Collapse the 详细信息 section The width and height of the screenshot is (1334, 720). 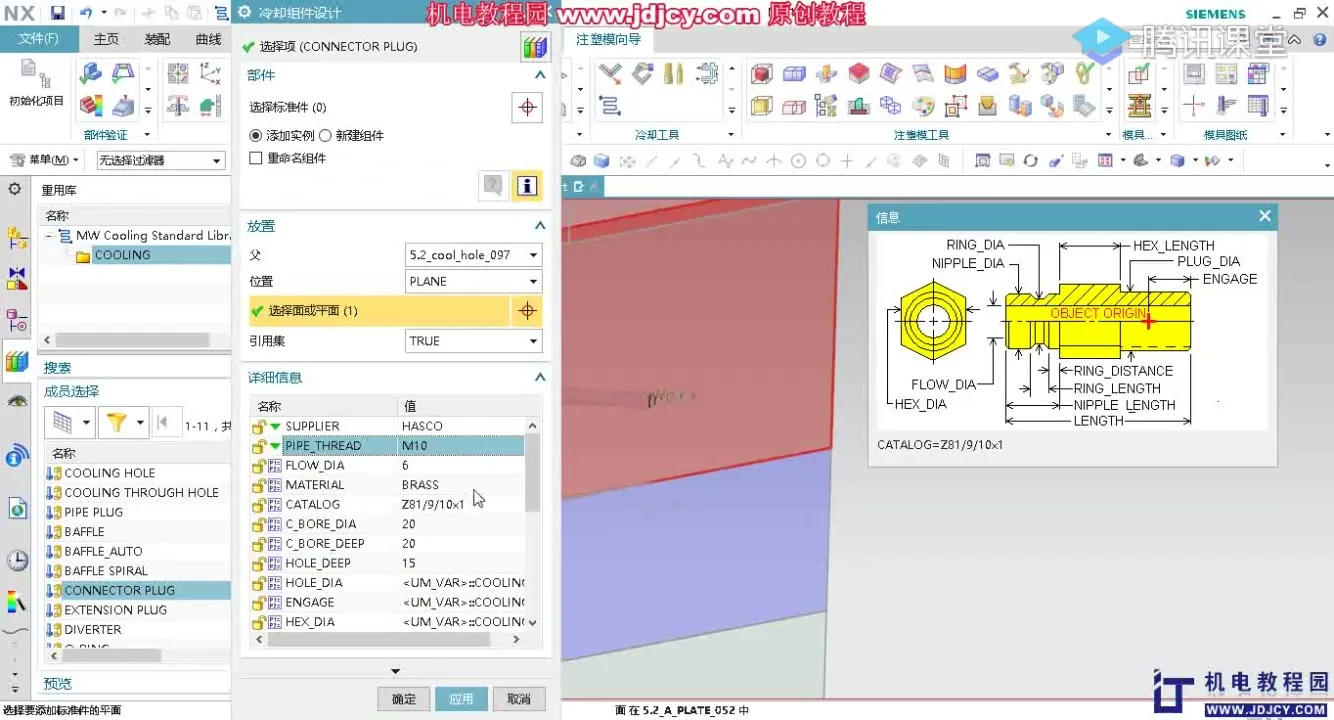click(x=539, y=377)
